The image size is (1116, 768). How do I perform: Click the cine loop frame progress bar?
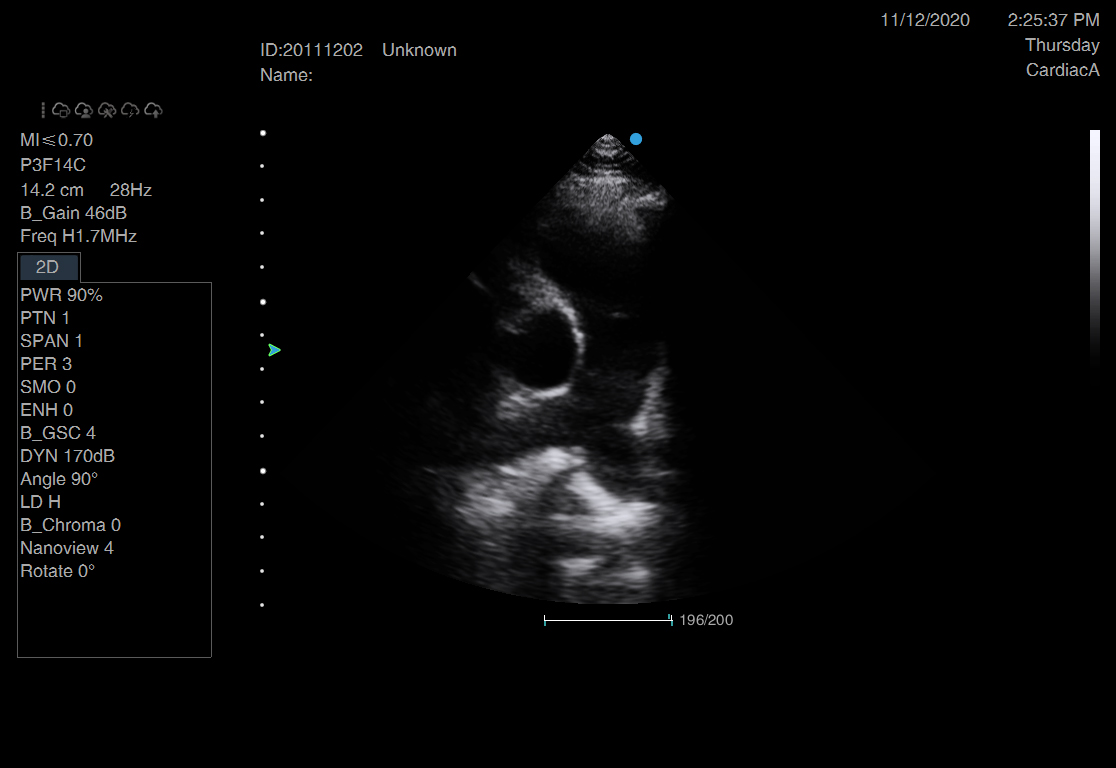pyautogui.click(x=607, y=621)
